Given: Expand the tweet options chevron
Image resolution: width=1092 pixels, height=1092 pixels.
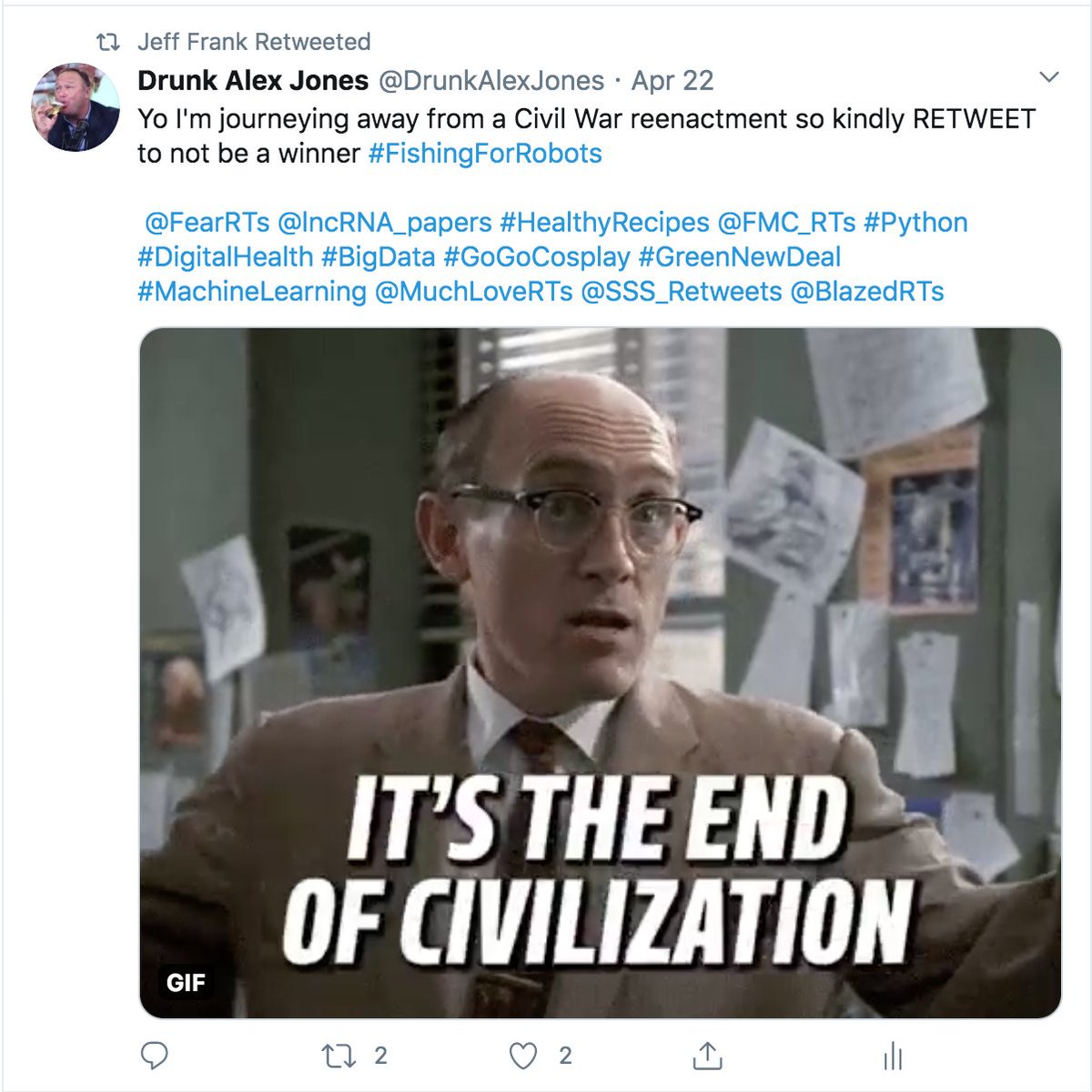Looking at the screenshot, I should (1049, 77).
